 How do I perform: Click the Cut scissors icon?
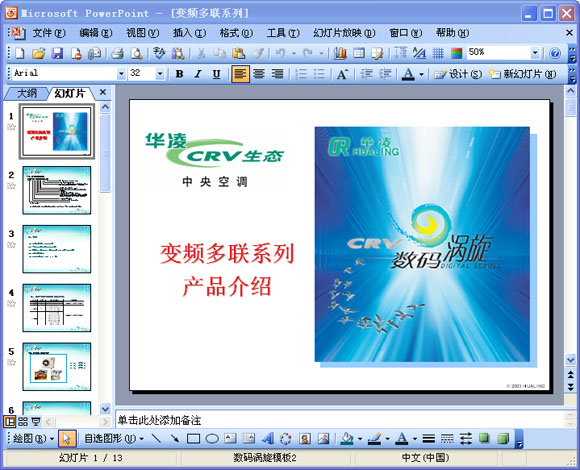point(201,53)
